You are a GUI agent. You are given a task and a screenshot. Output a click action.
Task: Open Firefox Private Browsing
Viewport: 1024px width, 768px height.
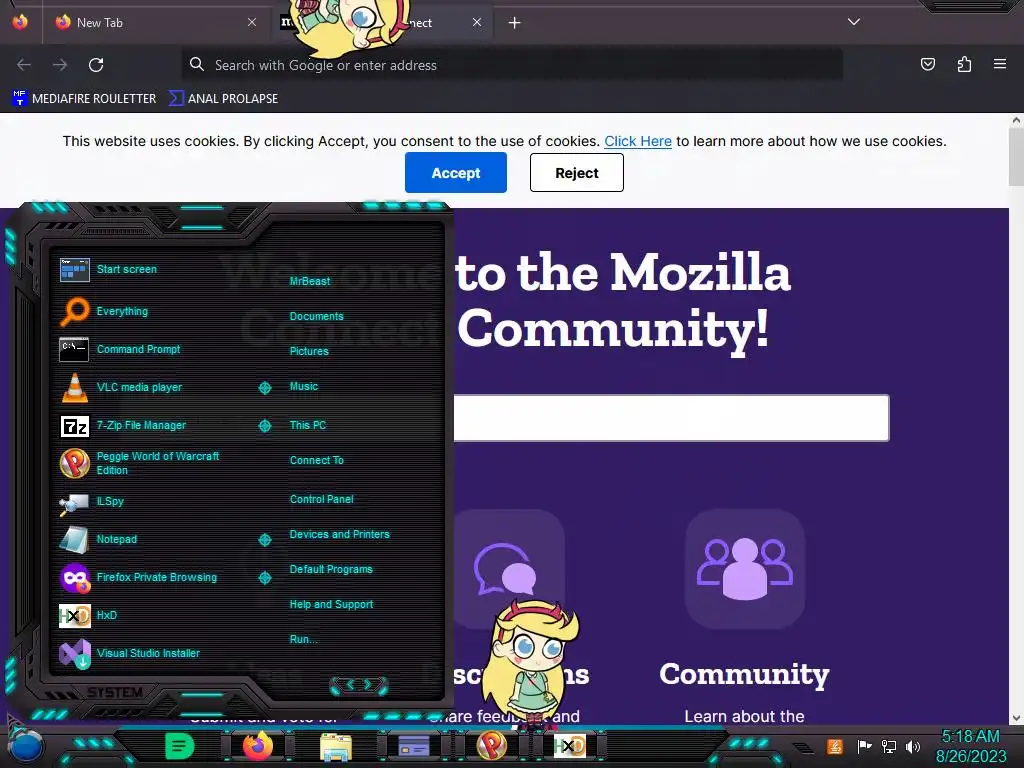[138, 577]
